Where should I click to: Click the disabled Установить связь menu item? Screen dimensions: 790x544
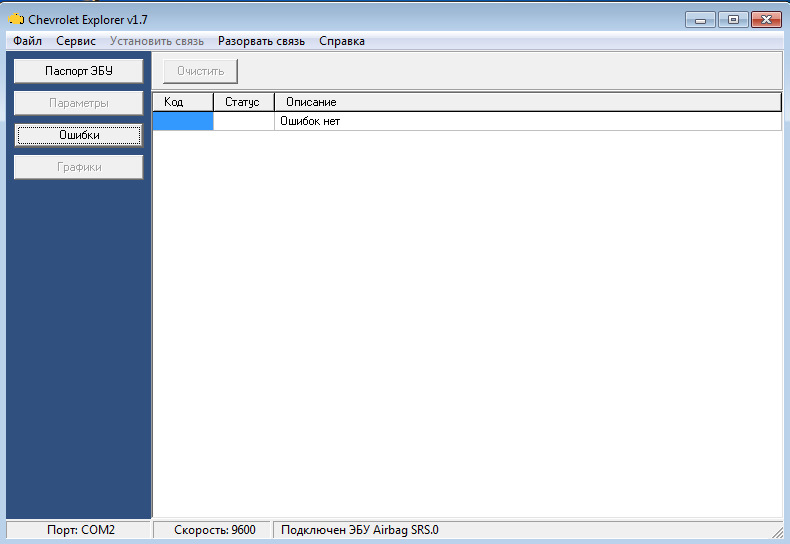[x=157, y=41]
